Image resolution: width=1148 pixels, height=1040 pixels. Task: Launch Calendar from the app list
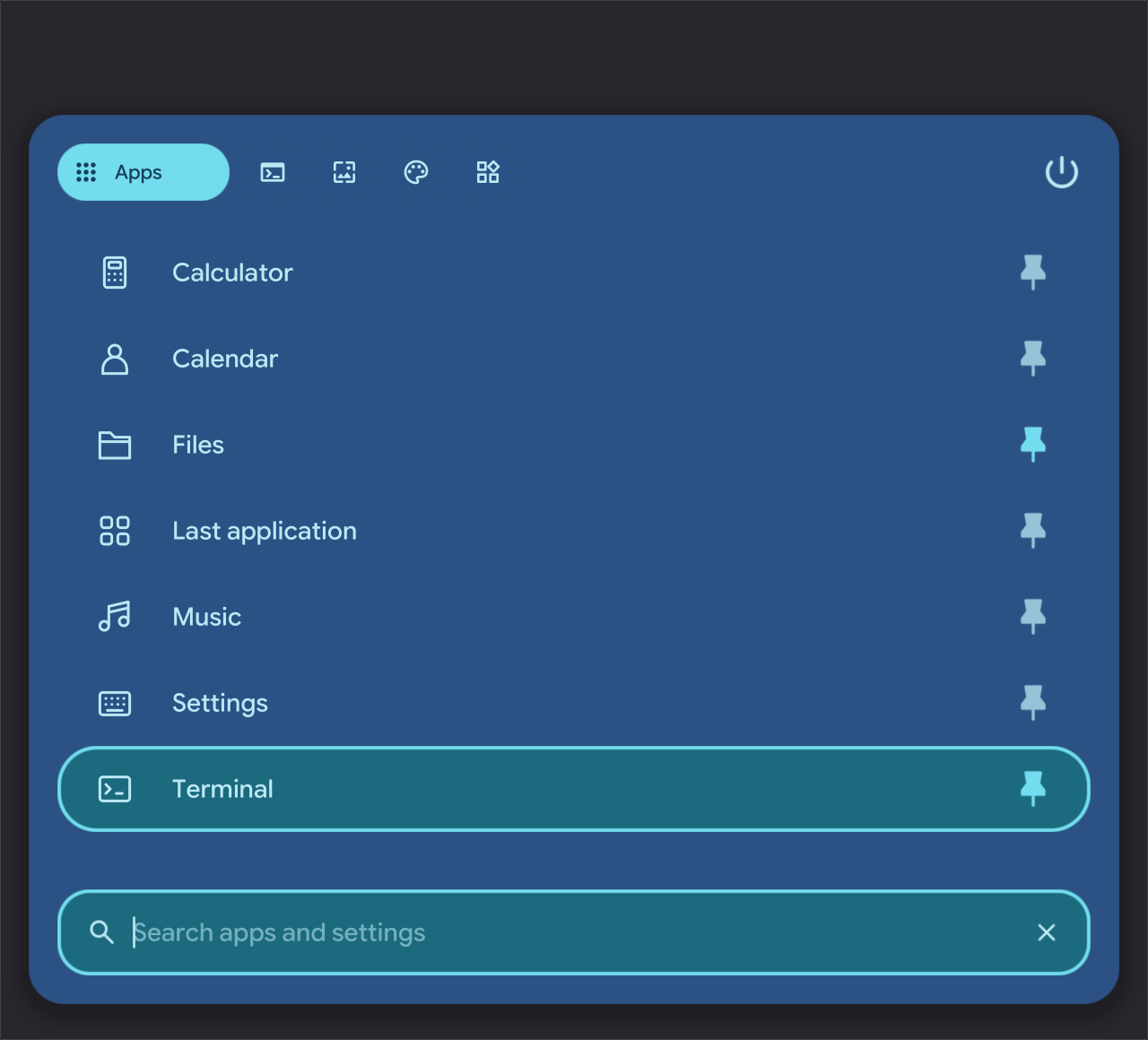pyautogui.click(x=574, y=359)
